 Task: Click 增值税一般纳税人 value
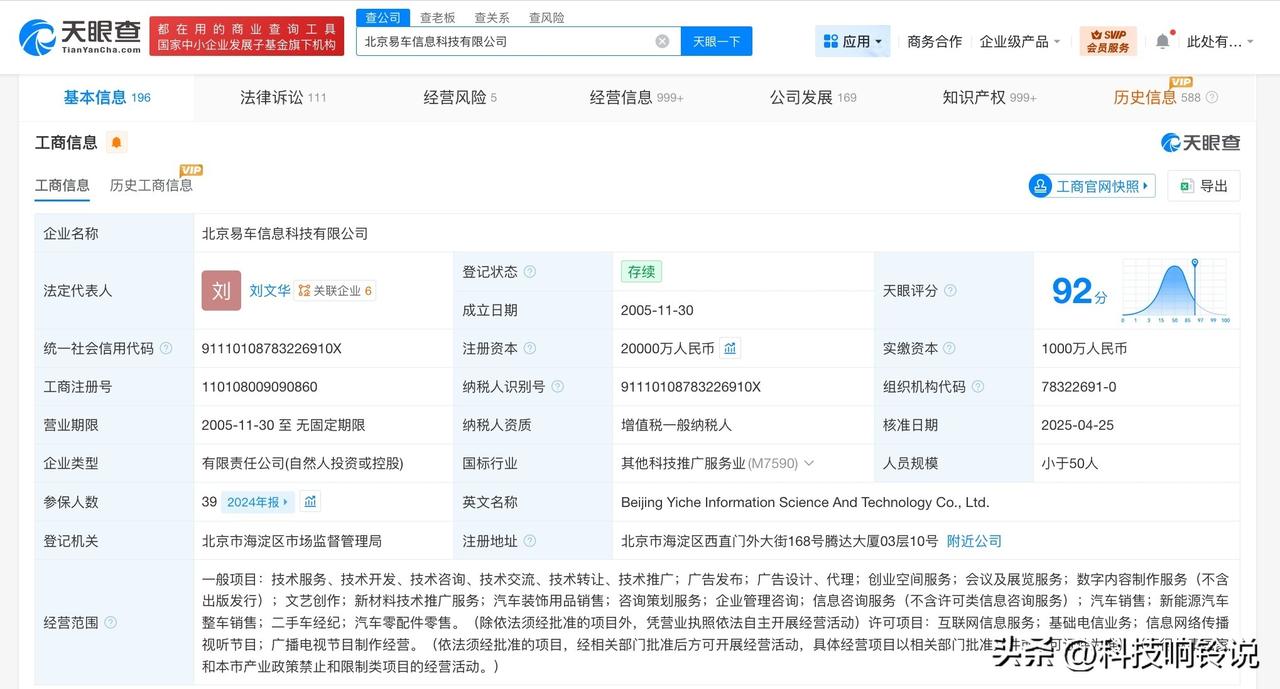[676, 425]
